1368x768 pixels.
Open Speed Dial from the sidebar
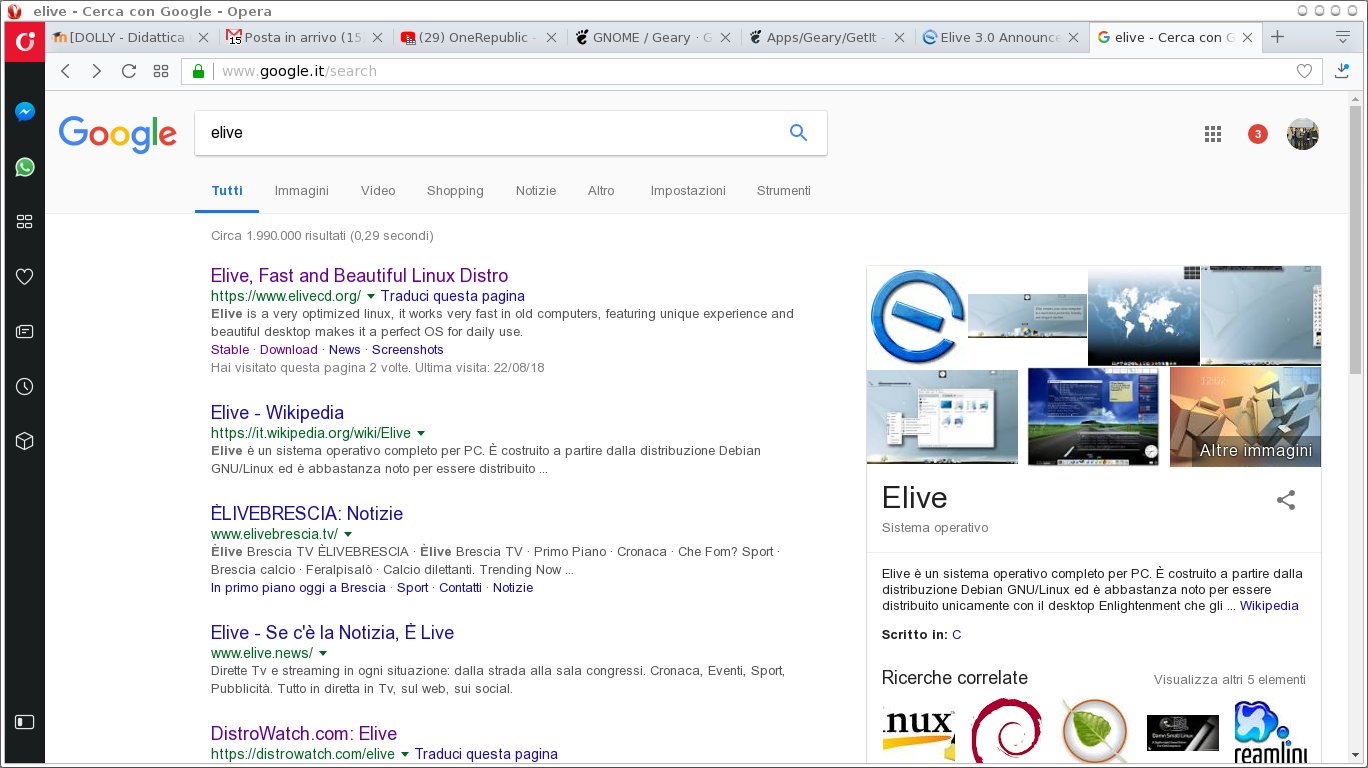(25, 222)
